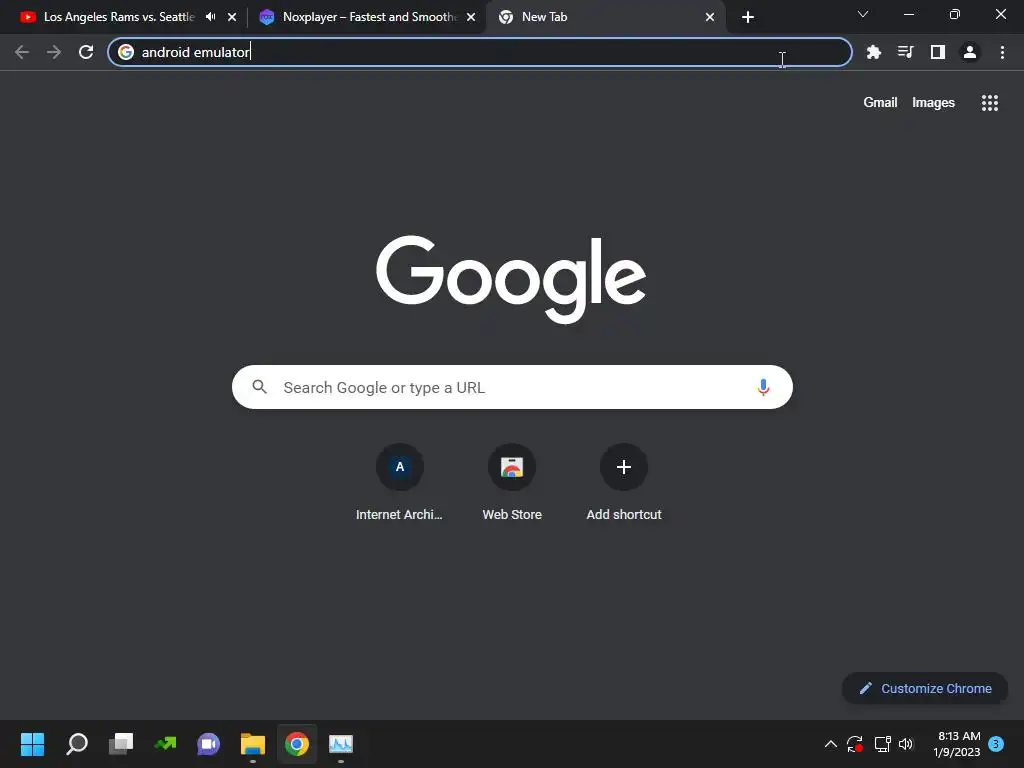Click the browser forward arrow

pyautogui.click(x=54, y=52)
